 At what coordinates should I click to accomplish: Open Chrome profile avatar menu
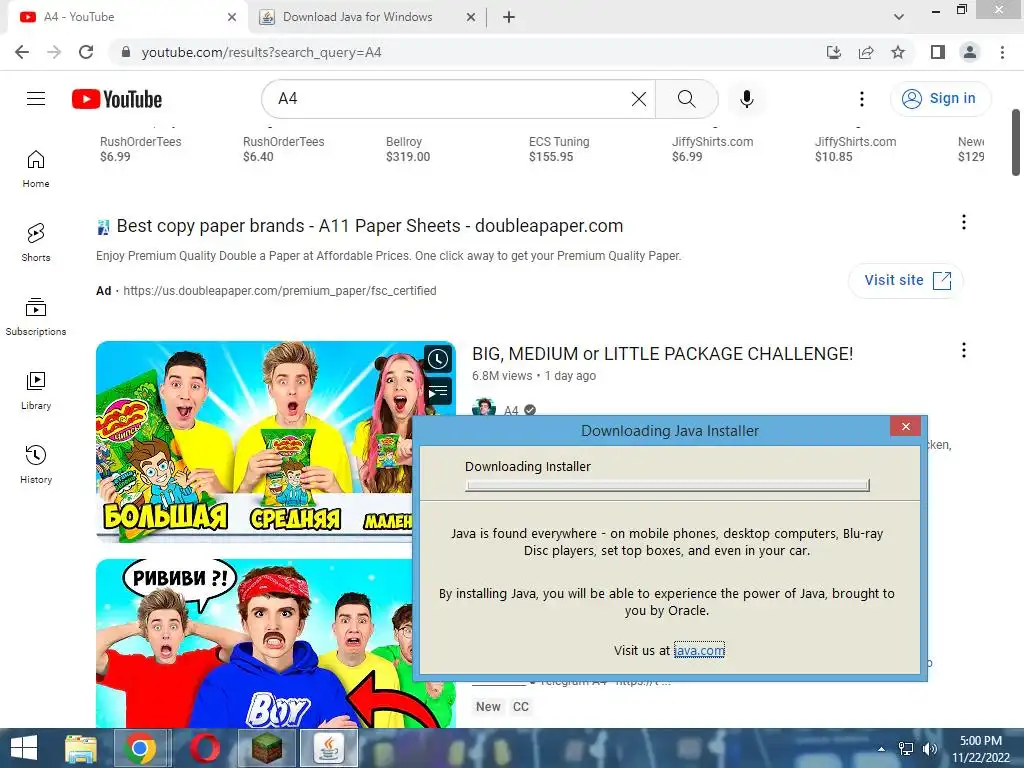click(x=970, y=52)
